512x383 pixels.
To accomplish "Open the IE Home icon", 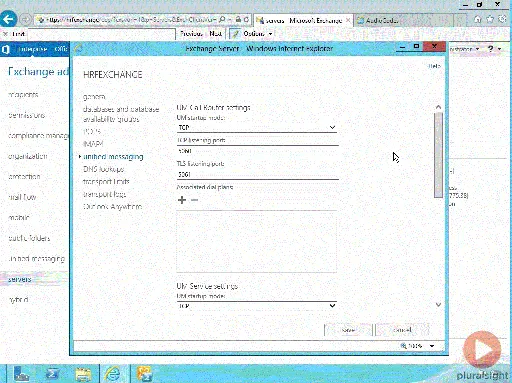I will (478, 19).
